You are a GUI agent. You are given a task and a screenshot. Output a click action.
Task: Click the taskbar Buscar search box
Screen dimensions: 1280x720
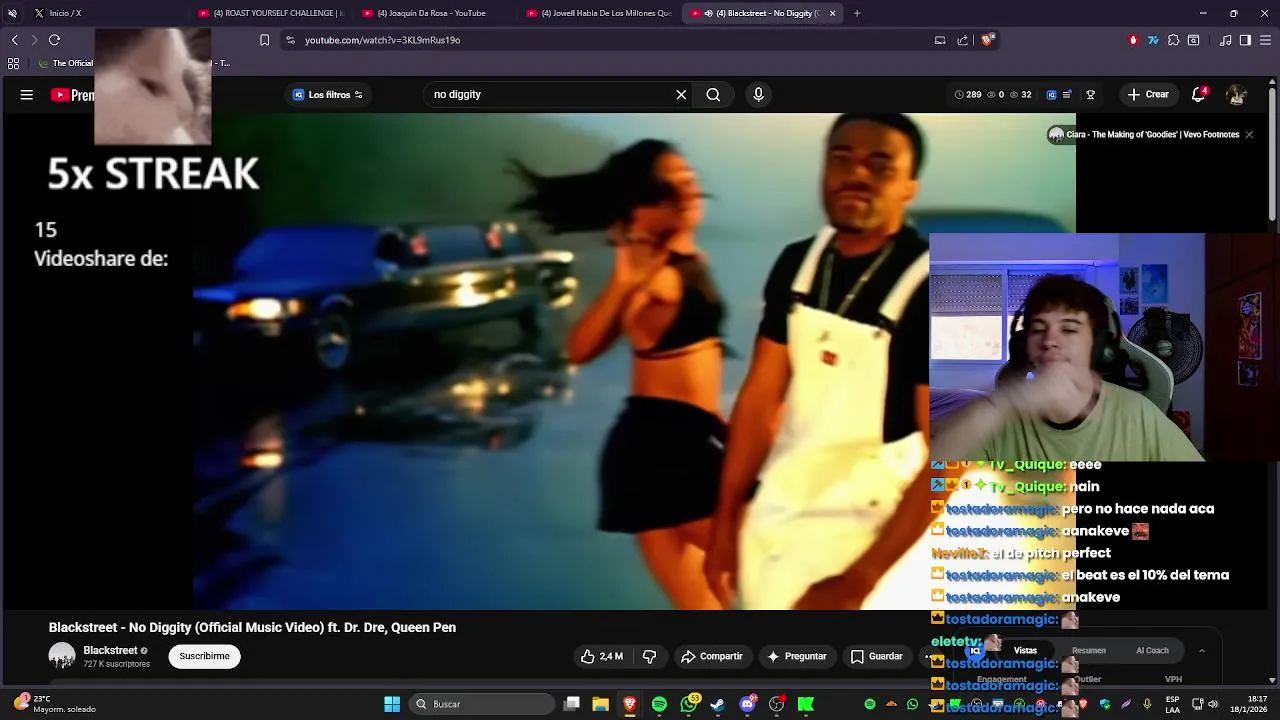484,704
